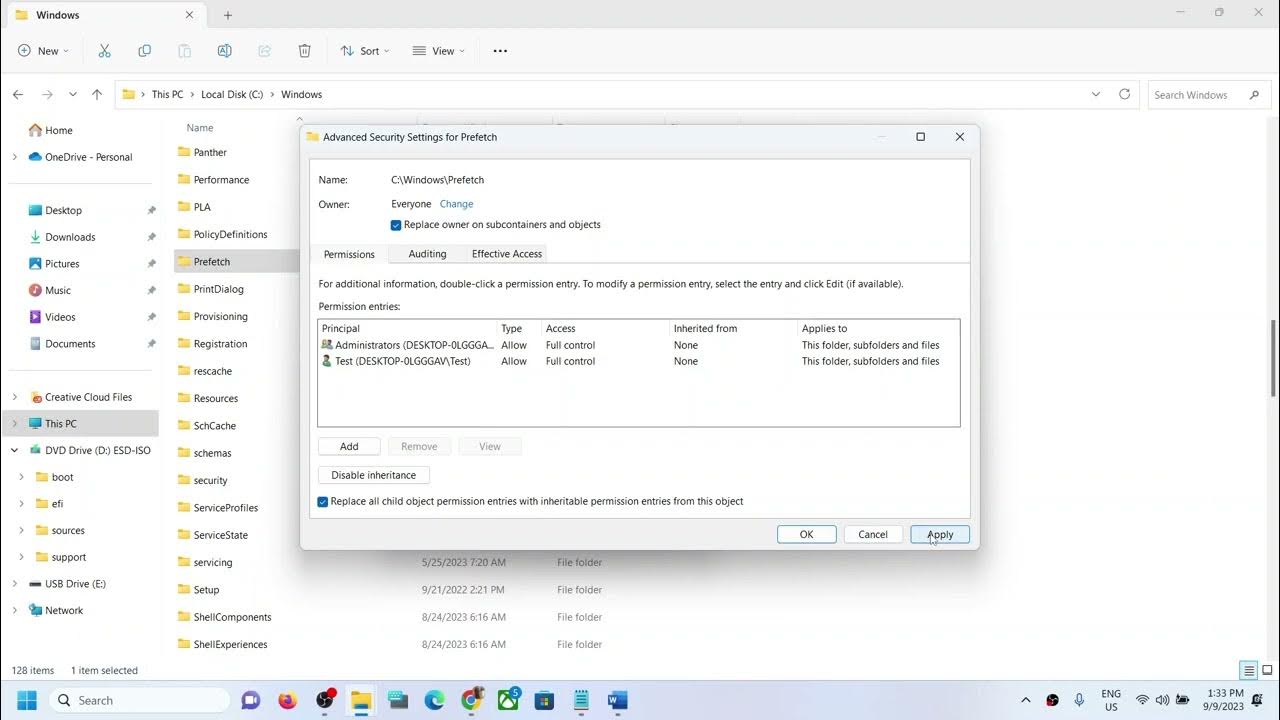Click the Disable inheritance button
The image size is (1280, 720).
coord(374,475)
